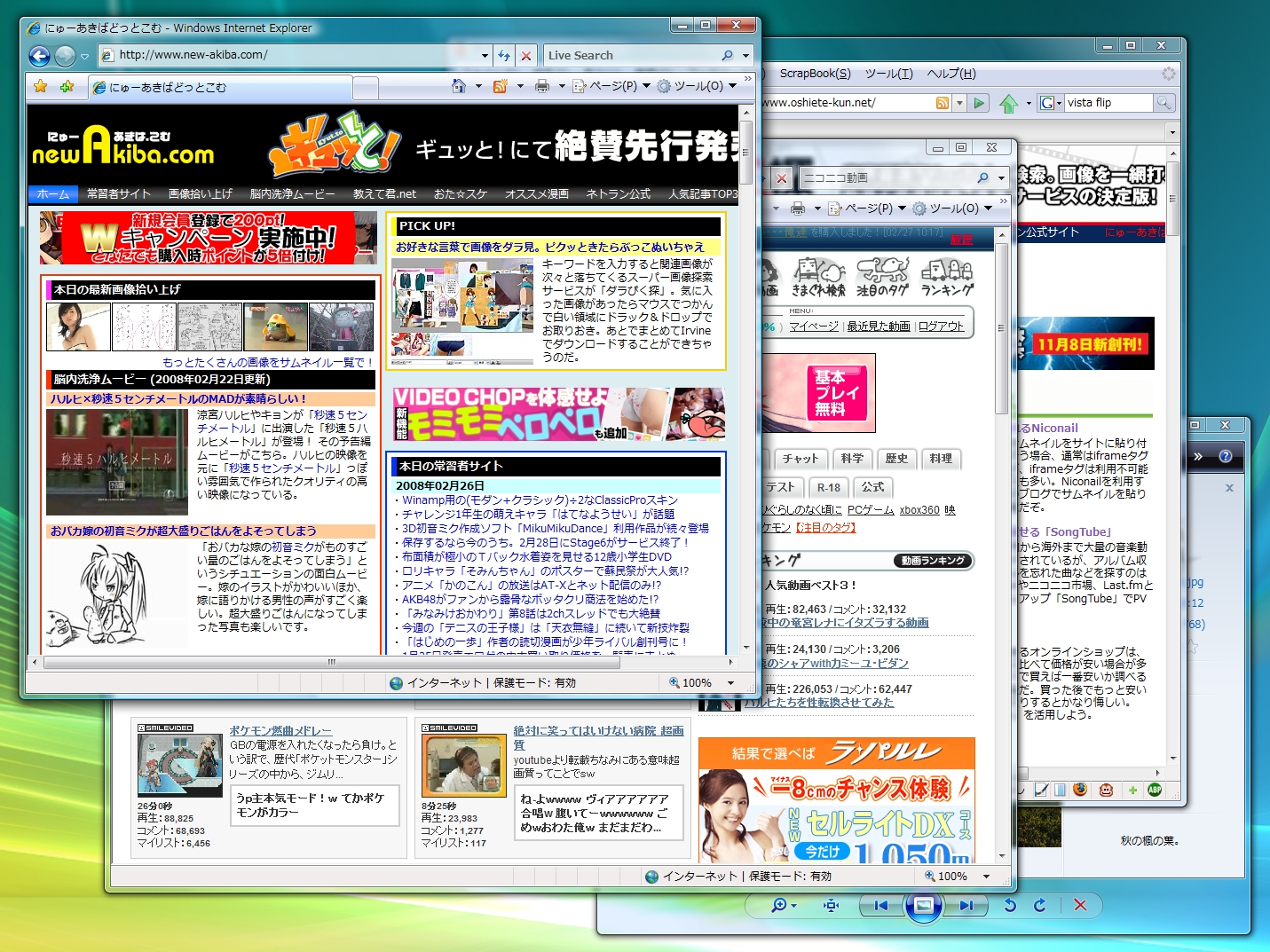Image resolution: width=1270 pixels, height=952 pixels.
Task: Click the help question mark icon
Action: 1226,456
